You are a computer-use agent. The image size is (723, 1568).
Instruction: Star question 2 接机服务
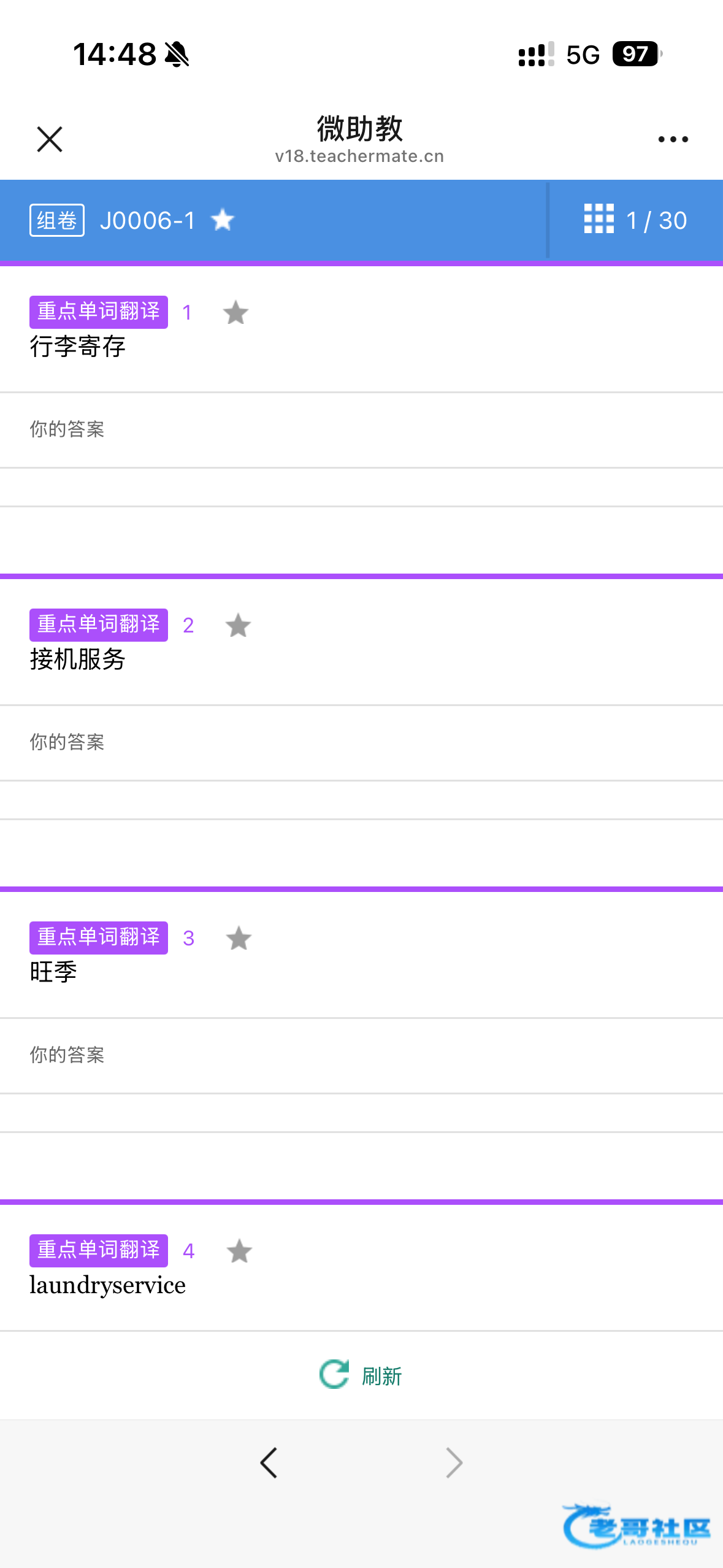[x=238, y=626]
